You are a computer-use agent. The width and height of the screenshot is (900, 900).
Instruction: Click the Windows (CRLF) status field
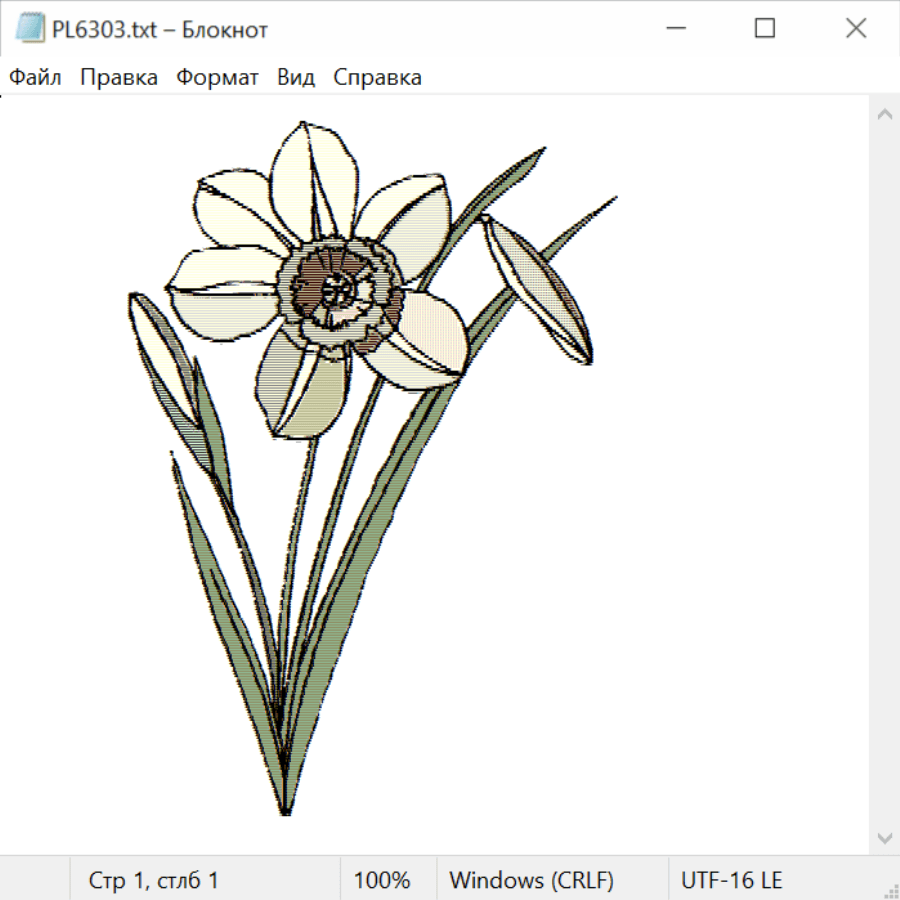[x=531, y=880]
